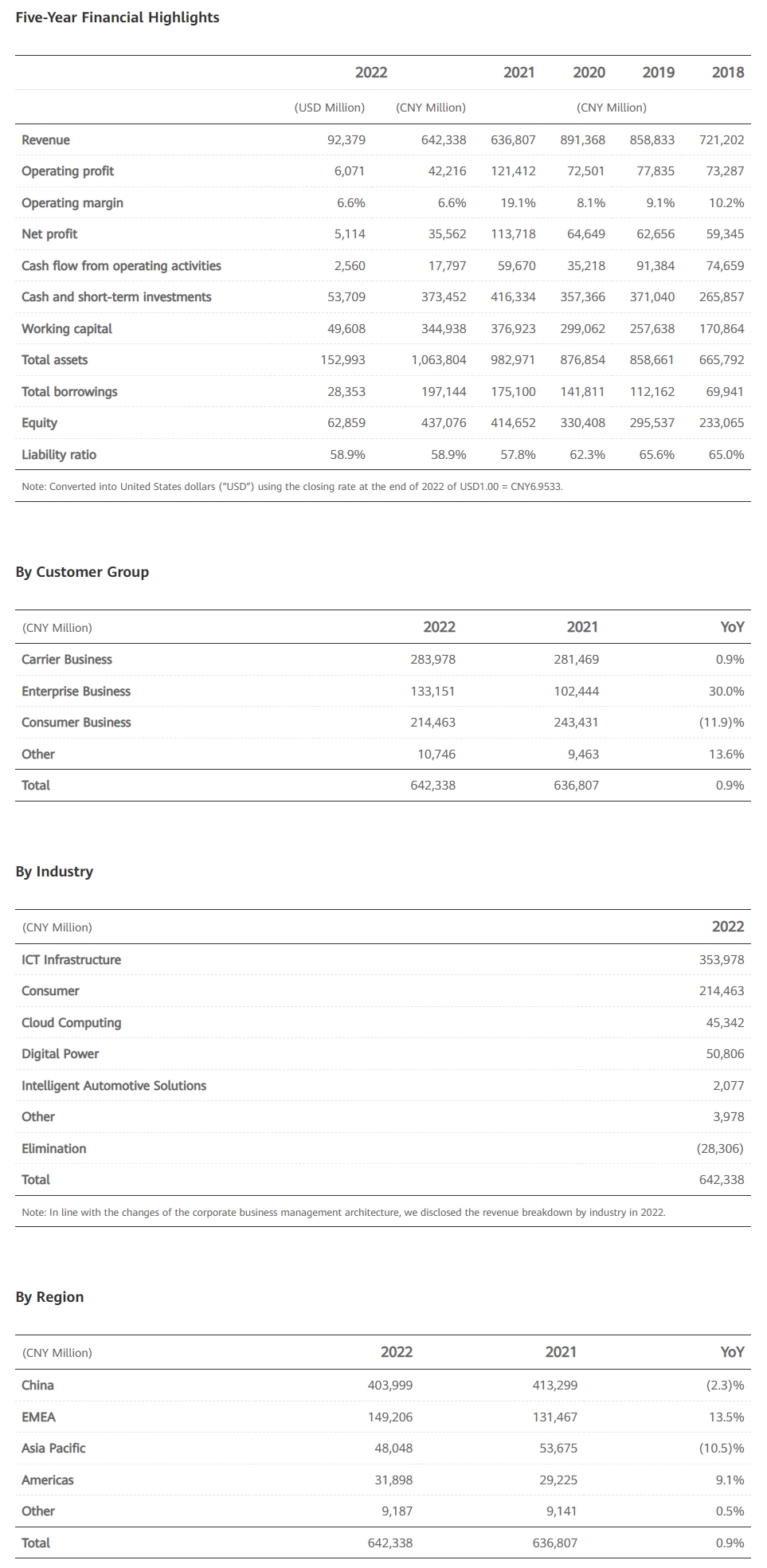Click the "By Customer Group" section heading
This screenshot has width=767, height=1568.
82,572
